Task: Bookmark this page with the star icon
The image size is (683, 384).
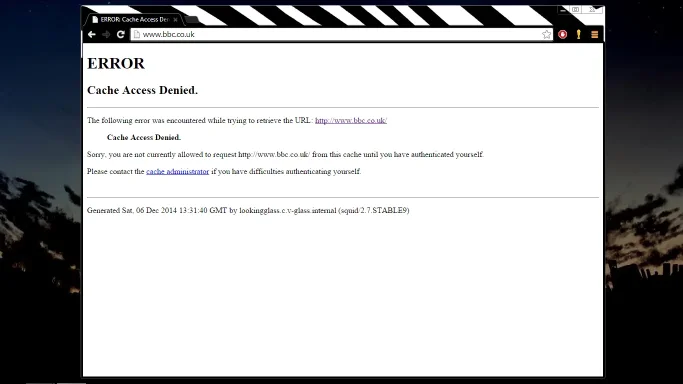Action: (546, 34)
